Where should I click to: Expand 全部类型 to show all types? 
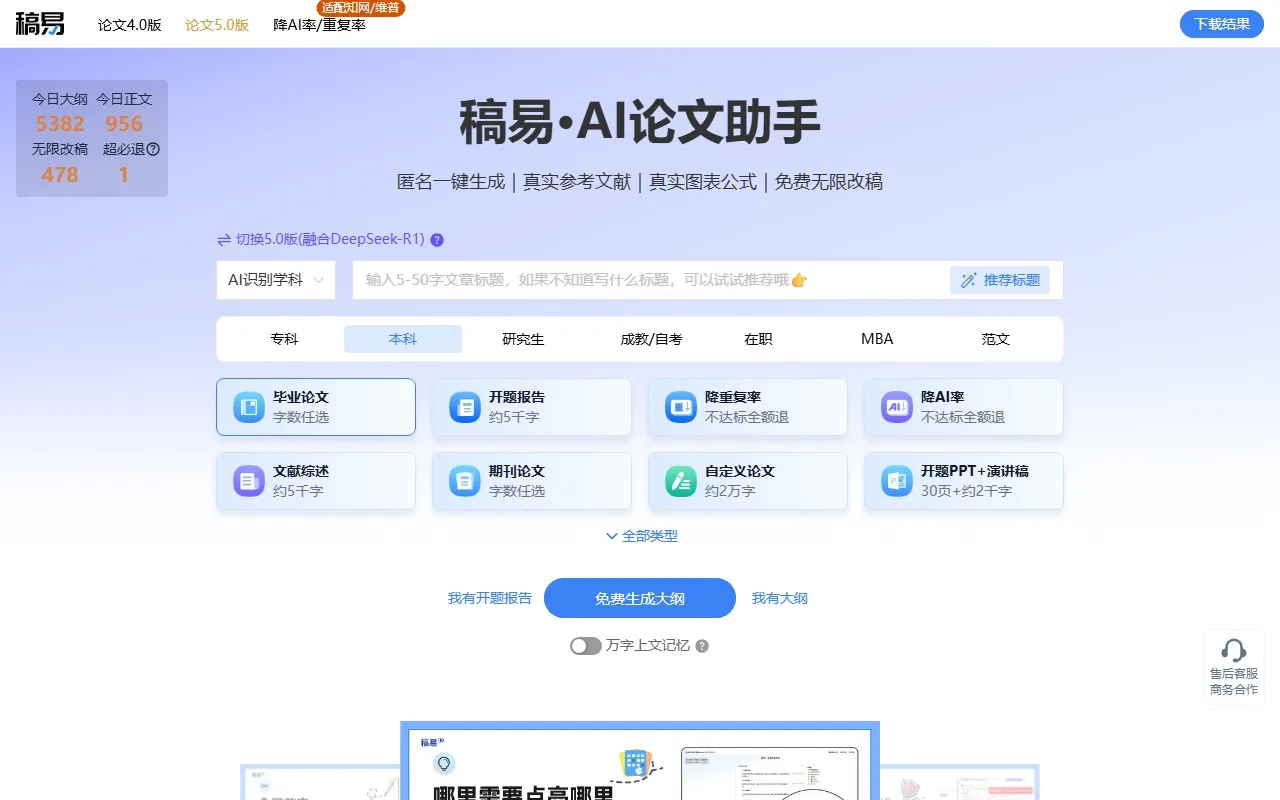640,536
